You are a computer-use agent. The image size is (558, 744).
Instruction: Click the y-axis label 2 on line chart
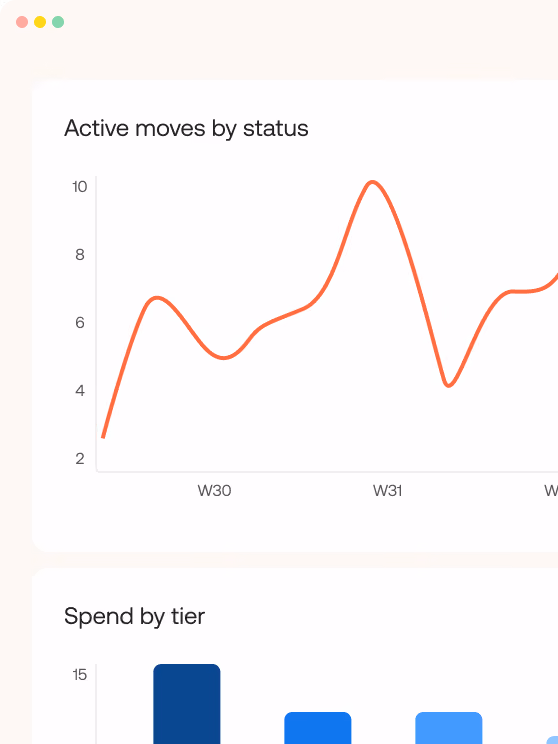[x=80, y=458]
